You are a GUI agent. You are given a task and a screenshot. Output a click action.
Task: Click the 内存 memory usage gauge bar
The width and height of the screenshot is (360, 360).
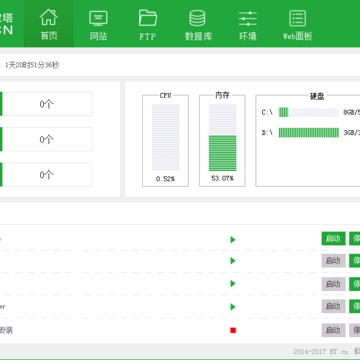pyautogui.click(x=222, y=137)
